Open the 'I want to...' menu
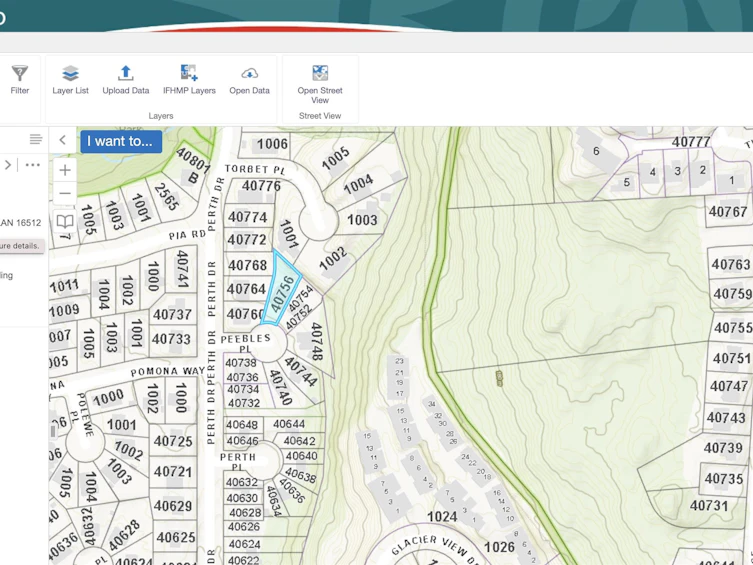 click(x=121, y=141)
